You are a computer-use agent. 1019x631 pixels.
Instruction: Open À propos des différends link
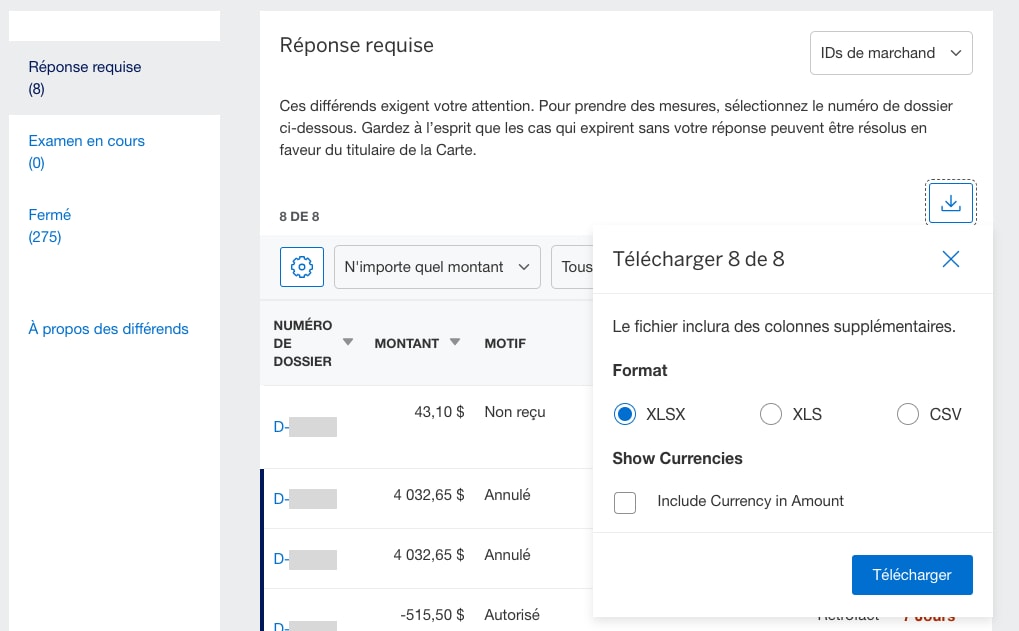pyautogui.click(x=108, y=328)
